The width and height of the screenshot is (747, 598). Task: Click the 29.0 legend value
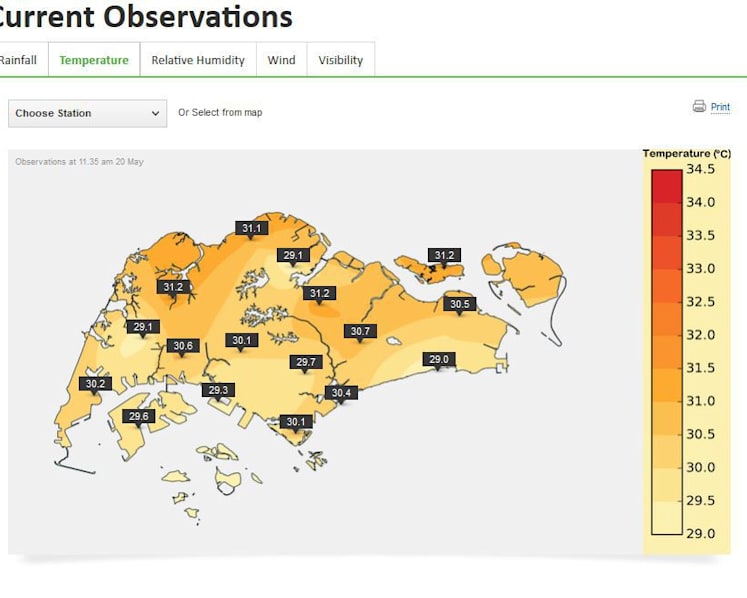click(x=700, y=533)
